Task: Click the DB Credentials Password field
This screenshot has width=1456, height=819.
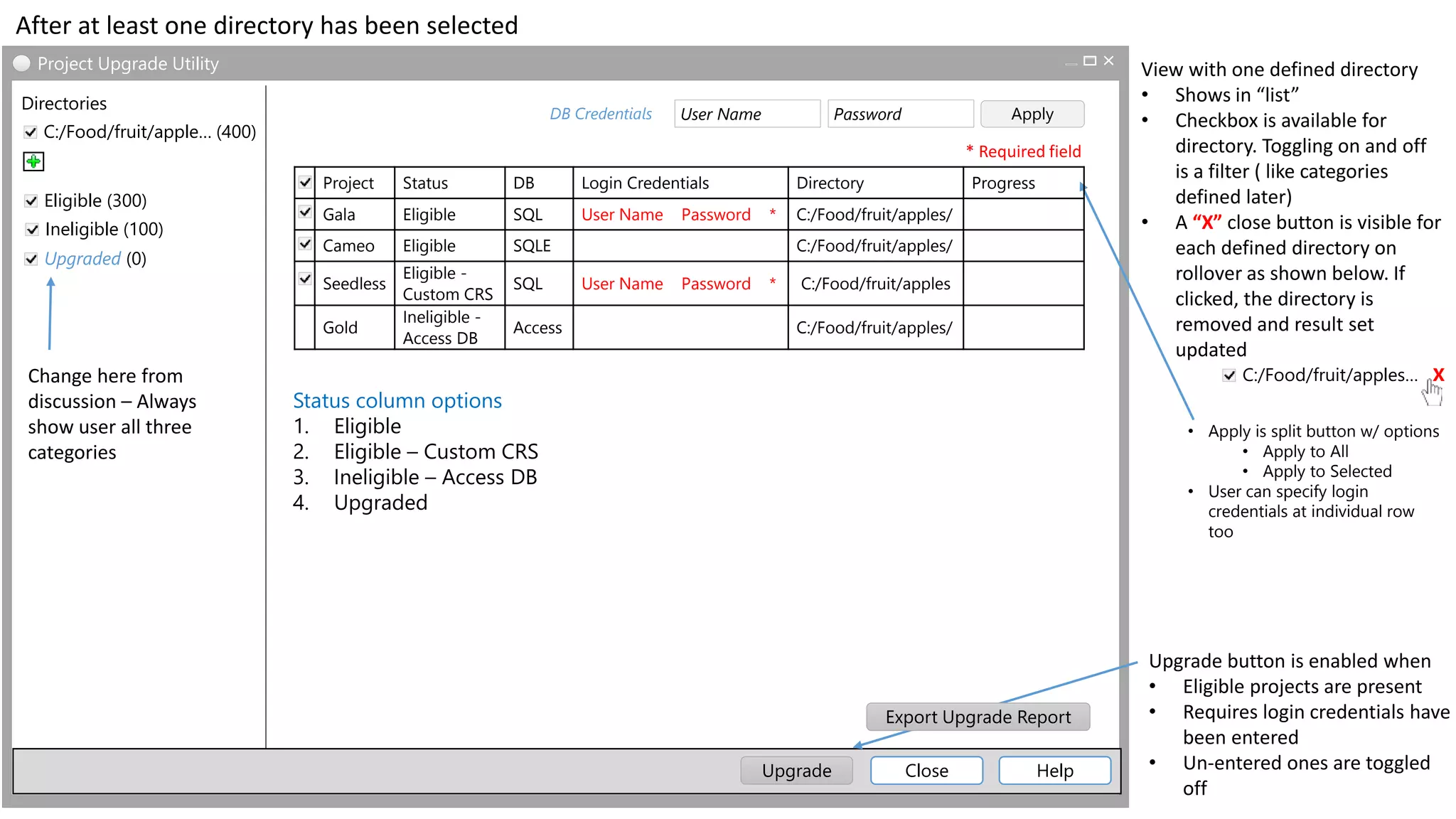Action: (899, 114)
